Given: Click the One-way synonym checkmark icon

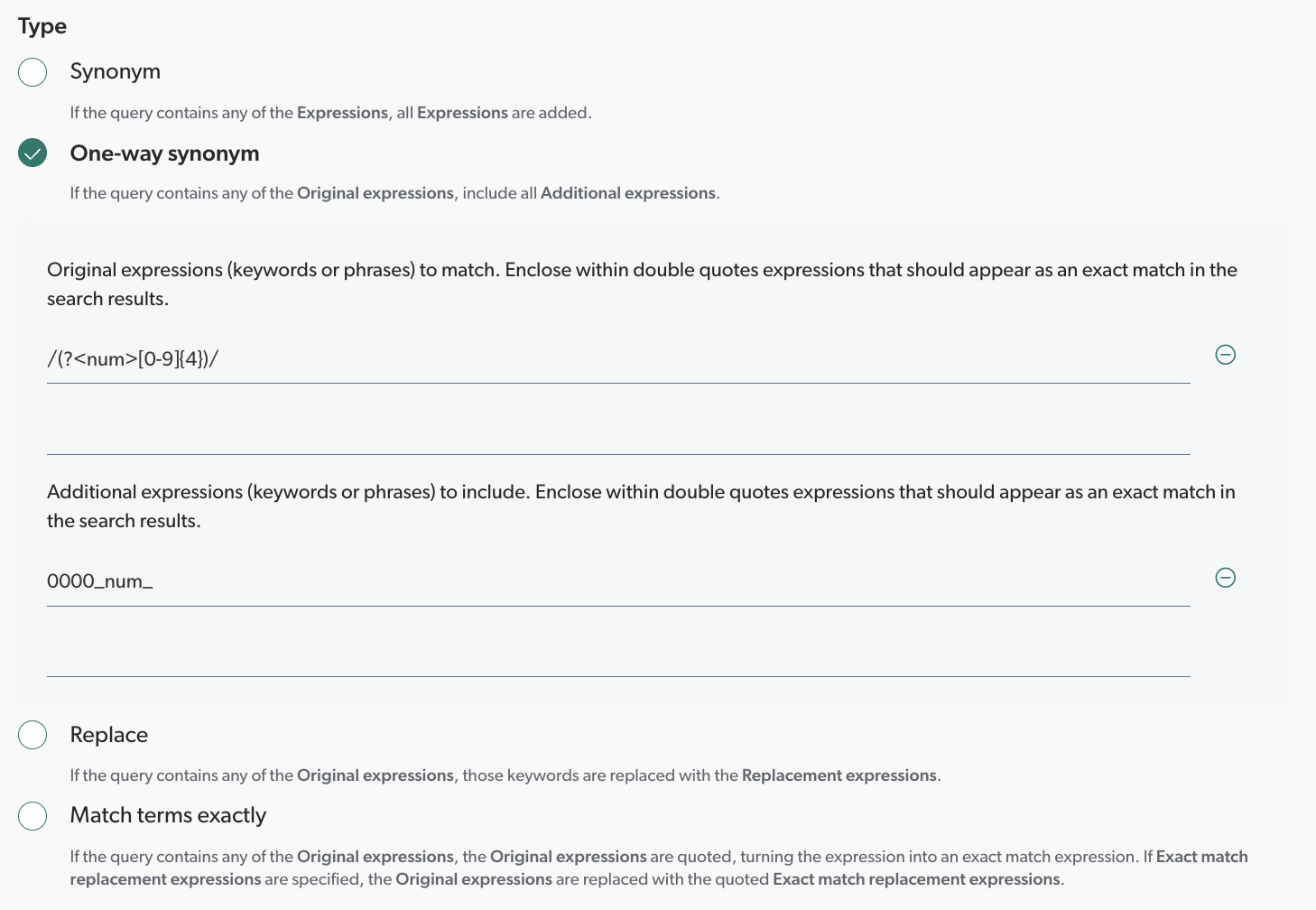Looking at the screenshot, I should tap(32, 153).
